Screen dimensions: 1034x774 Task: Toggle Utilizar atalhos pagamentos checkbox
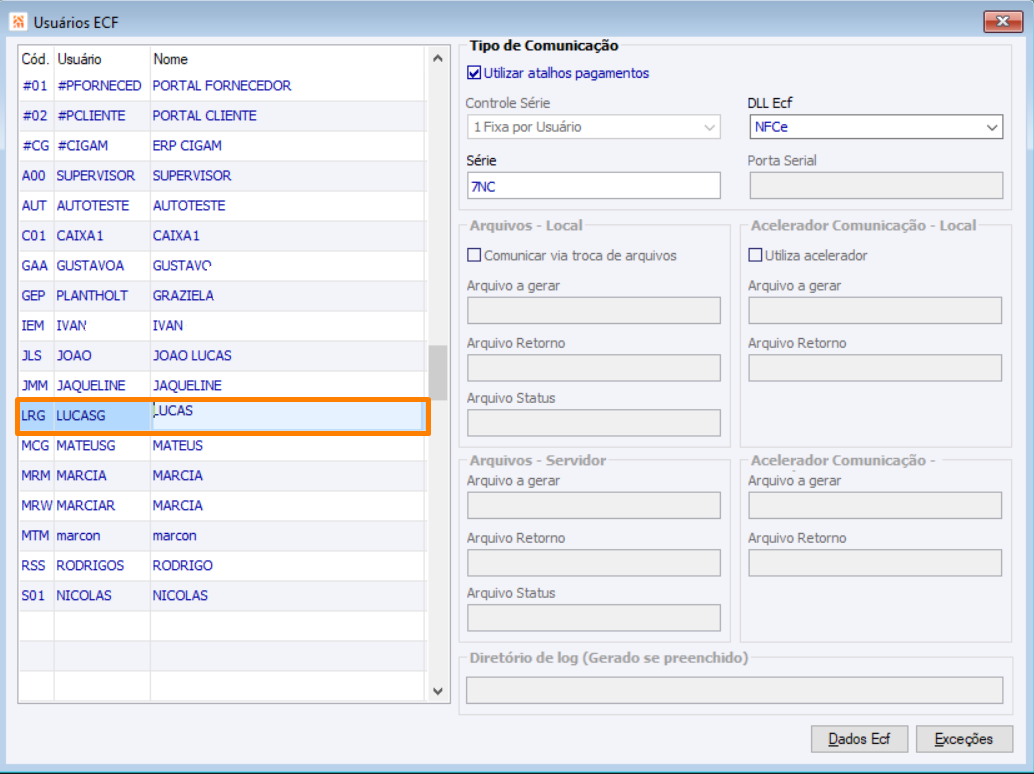click(x=475, y=73)
